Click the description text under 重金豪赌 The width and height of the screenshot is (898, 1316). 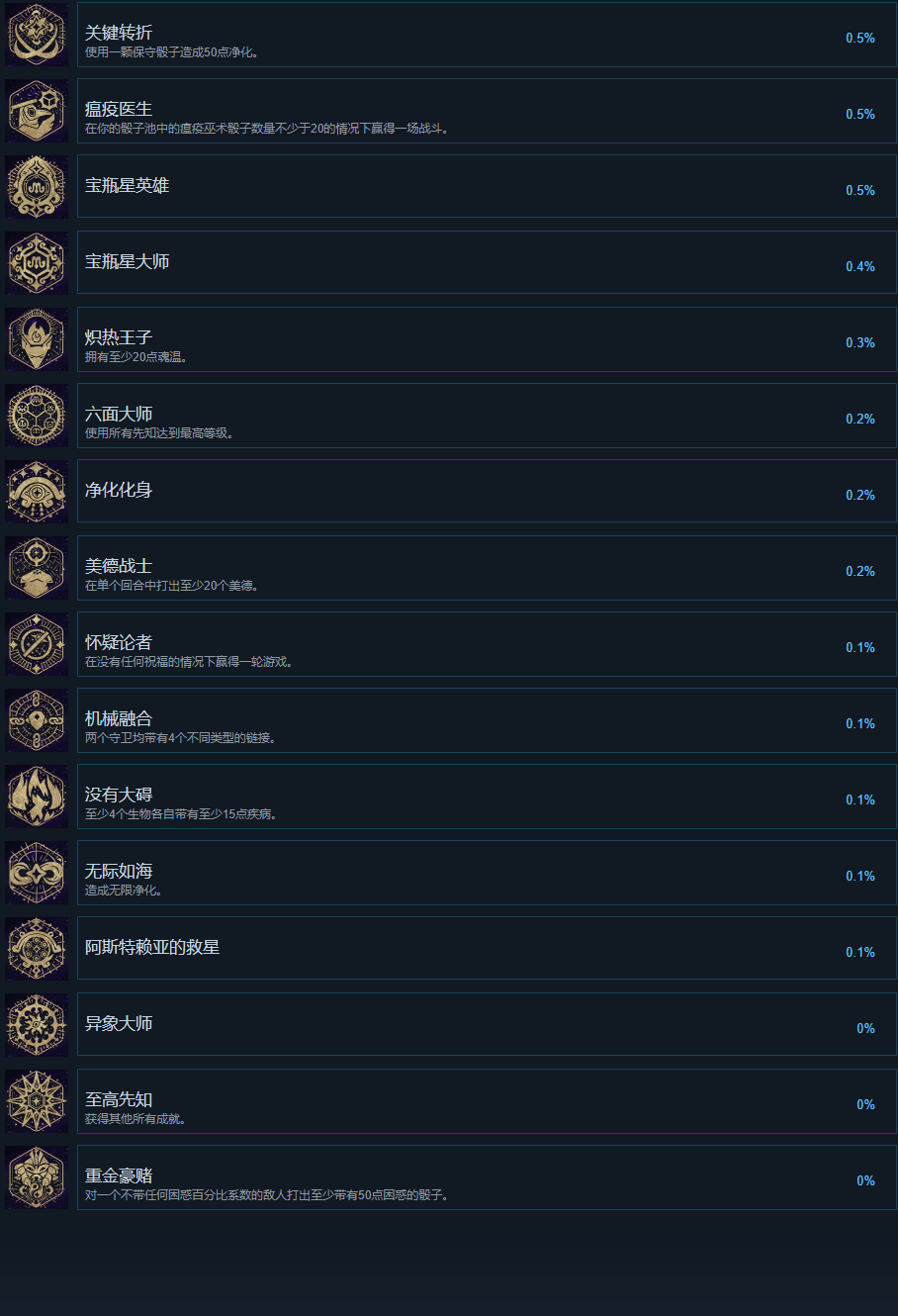tap(268, 1195)
